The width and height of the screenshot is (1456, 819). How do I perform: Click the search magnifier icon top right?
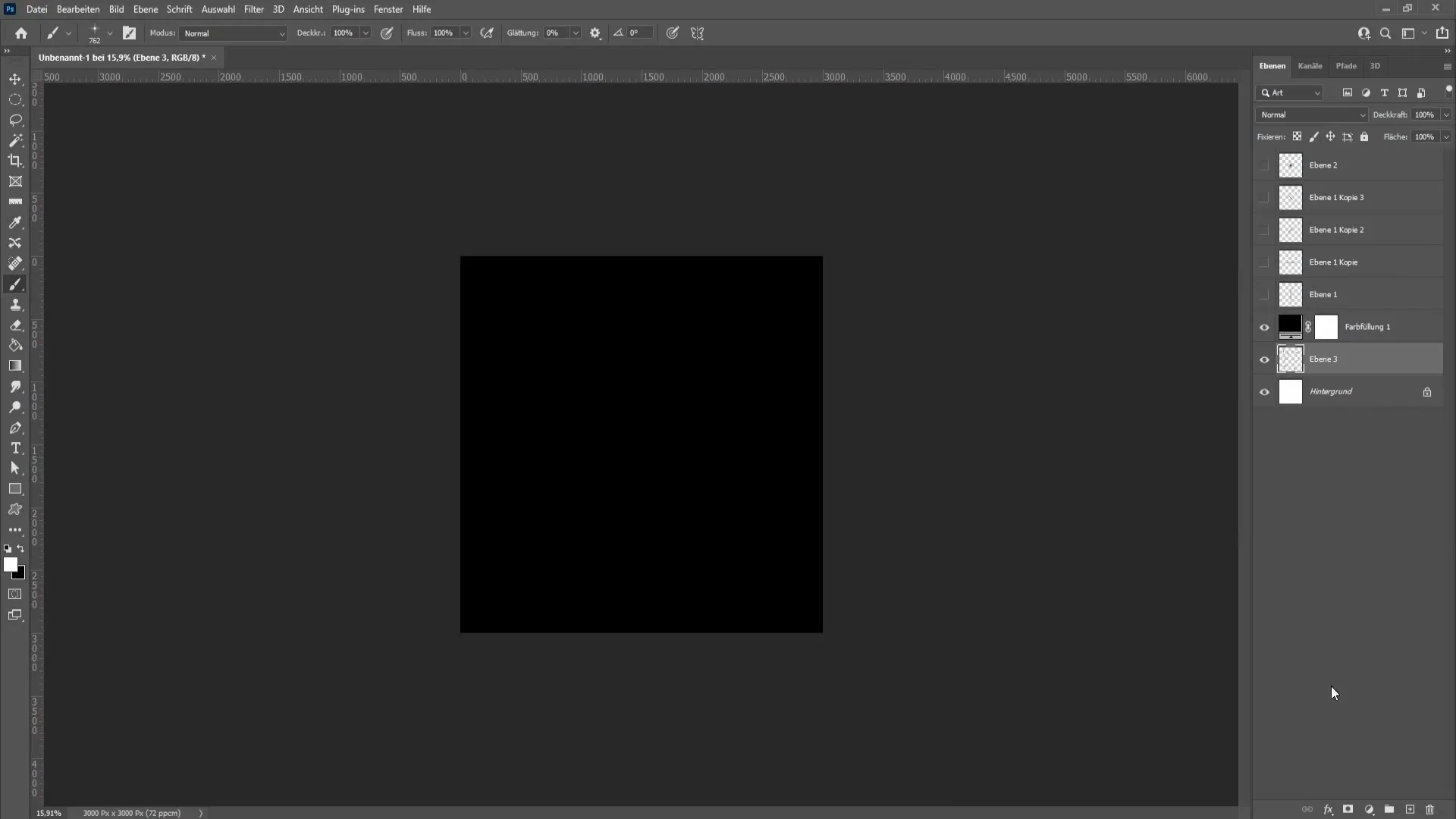point(1385,33)
